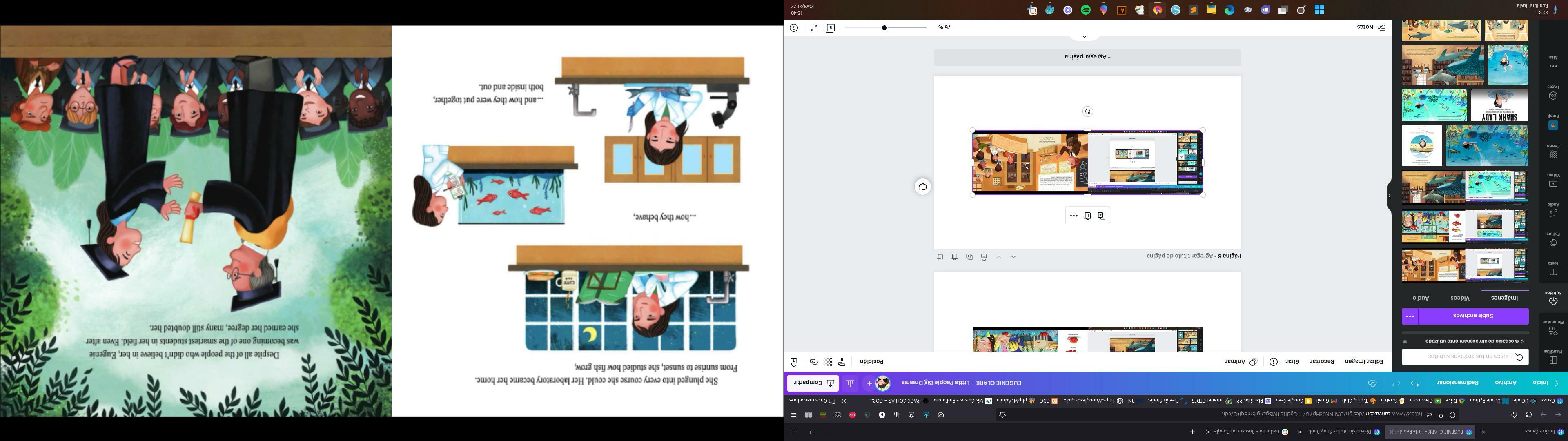Add a new page using Página 8 plus icon

pyautogui.click(x=940, y=257)
